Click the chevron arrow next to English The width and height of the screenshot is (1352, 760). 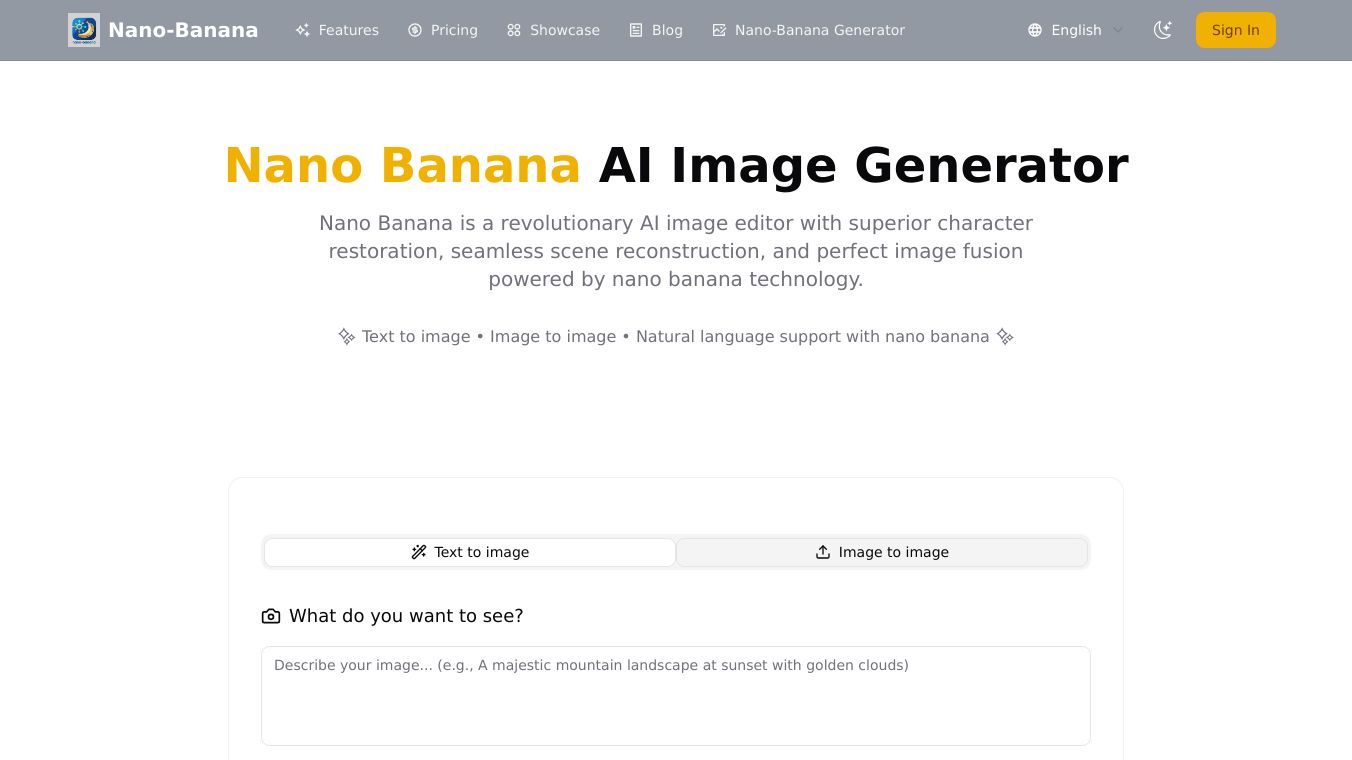click(1118, 30)
